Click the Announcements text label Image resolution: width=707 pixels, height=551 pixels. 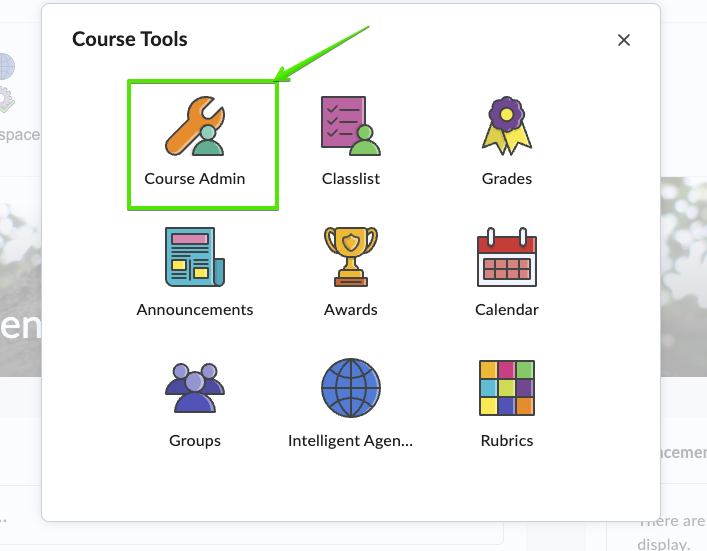click(x=195, y=310)
